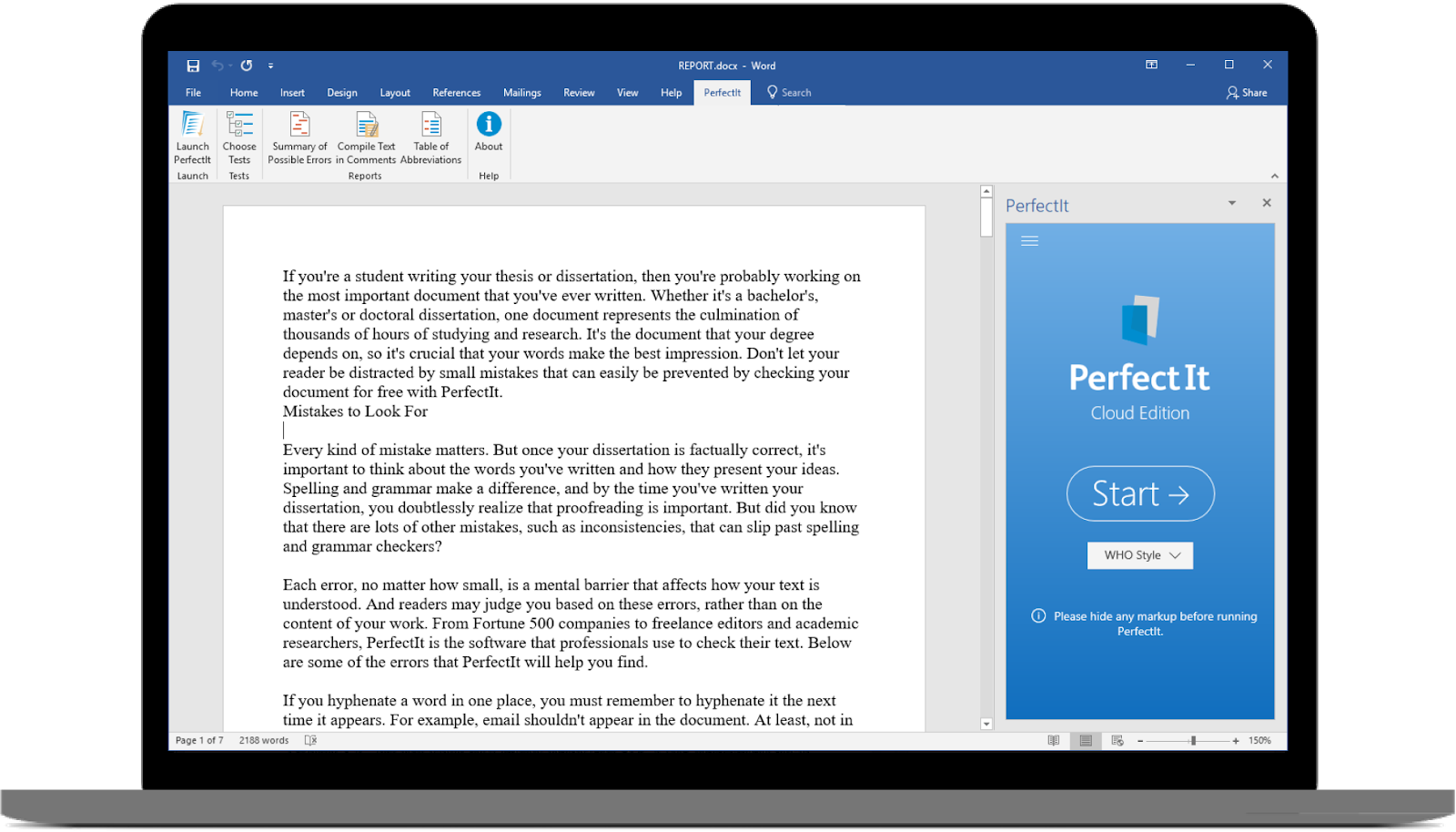The width and height of the screenshot is (1456, 832).
Task: Click the Start button in PerfectIt
Action: click(x=1140, y=493)
